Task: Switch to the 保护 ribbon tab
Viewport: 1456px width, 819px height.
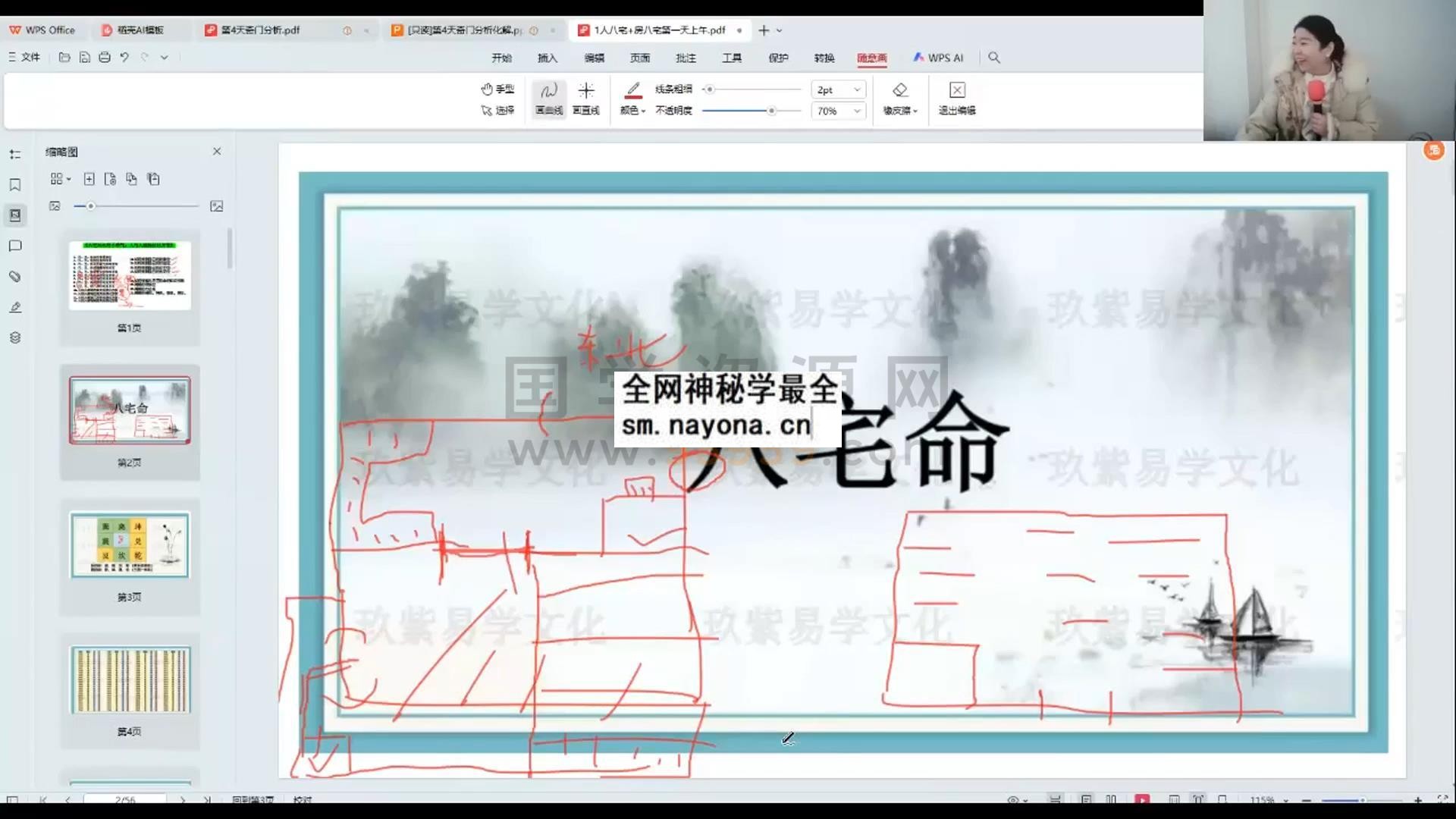Action: coord(778,58)
